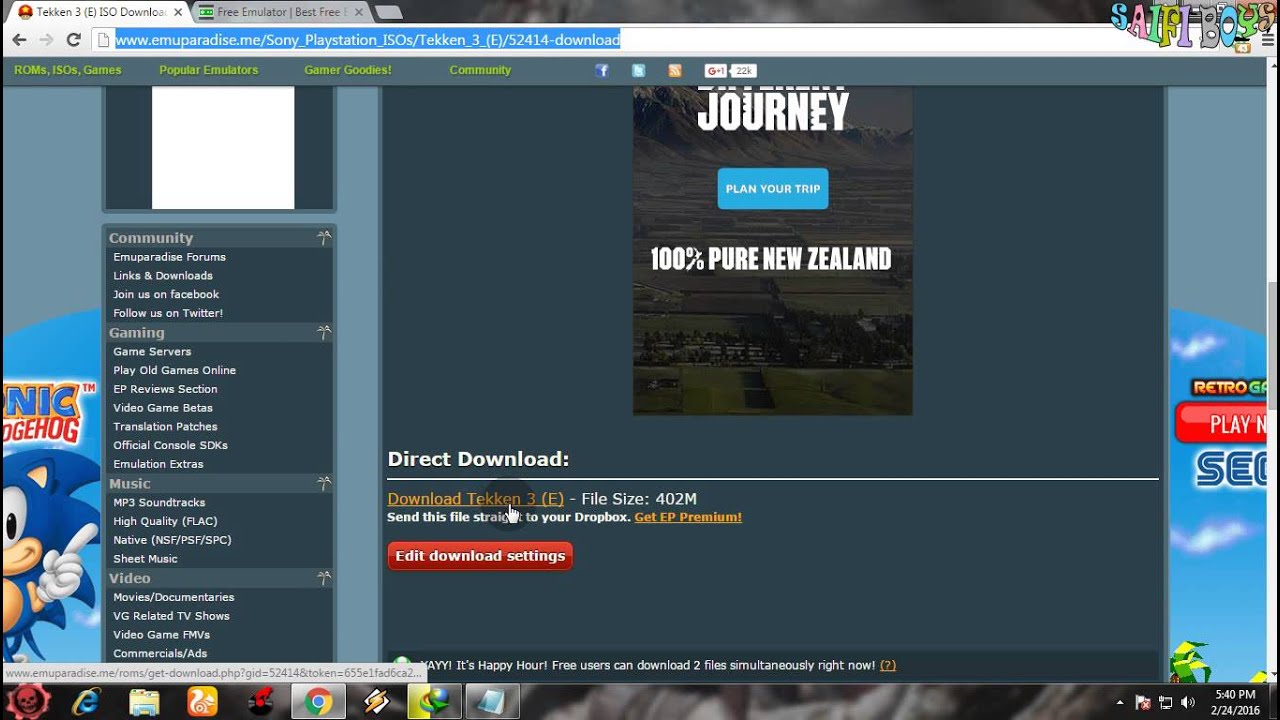1280x720 pixels.
Task: Click the Happy Hour (?) help link
Action: click(888, 665)
